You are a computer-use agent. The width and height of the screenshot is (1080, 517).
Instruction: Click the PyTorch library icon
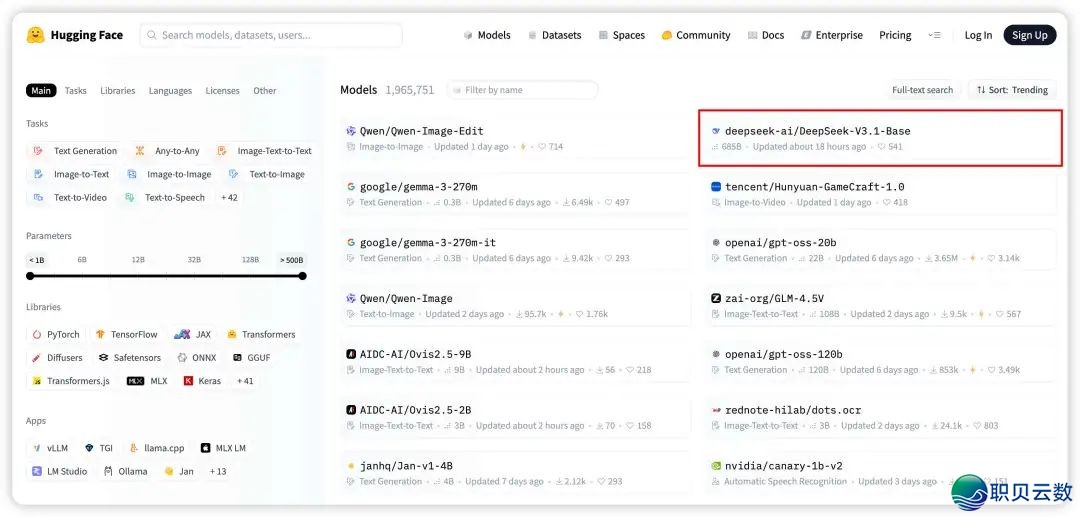37,335
